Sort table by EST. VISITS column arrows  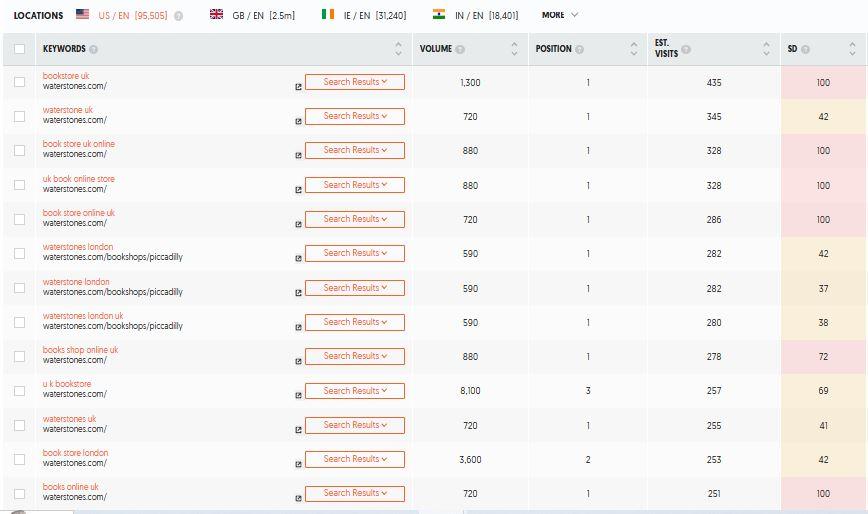pos(767,49)
